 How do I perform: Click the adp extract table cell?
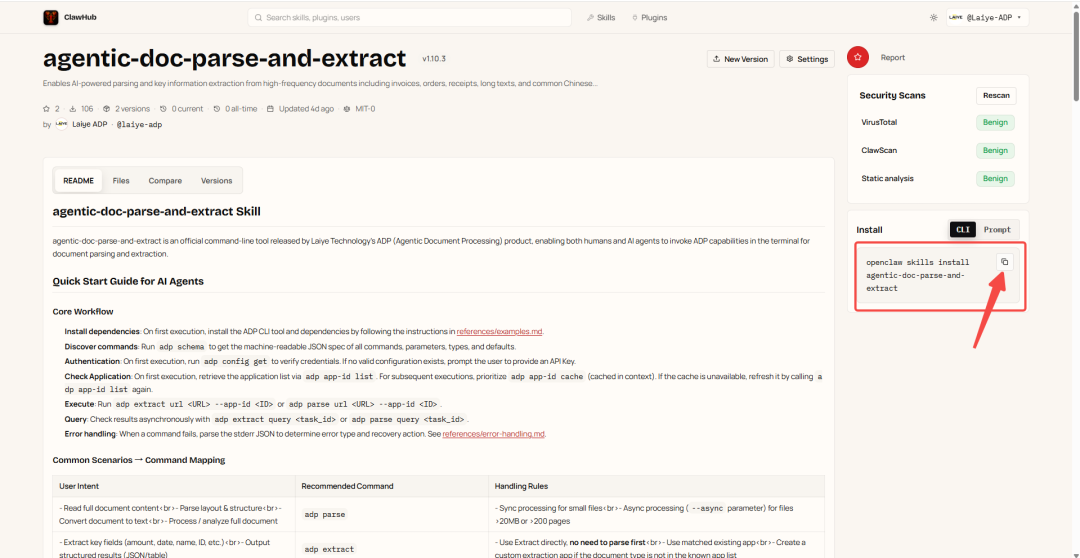391,548
